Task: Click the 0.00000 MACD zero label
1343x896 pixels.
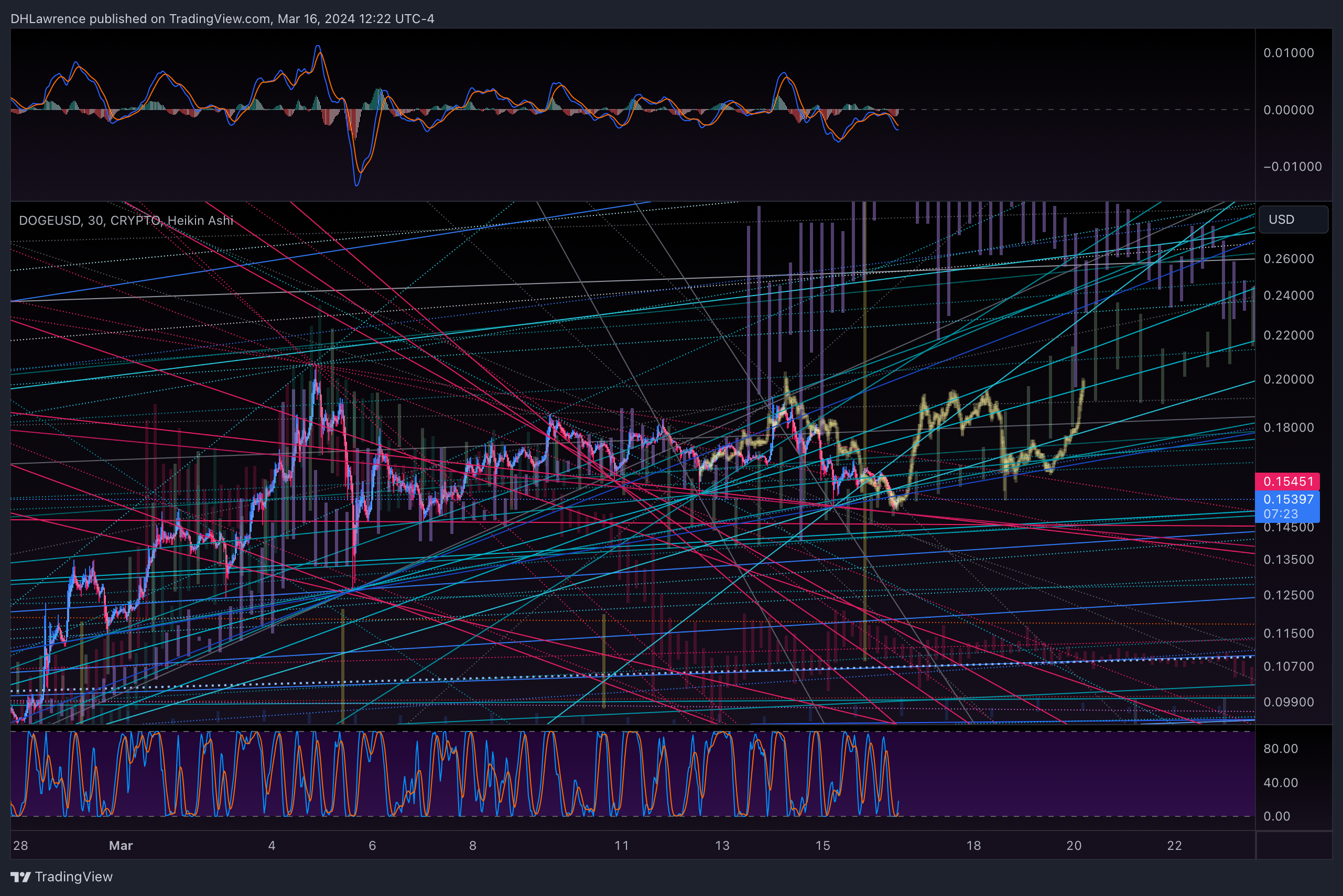Action: (1288, 110)
